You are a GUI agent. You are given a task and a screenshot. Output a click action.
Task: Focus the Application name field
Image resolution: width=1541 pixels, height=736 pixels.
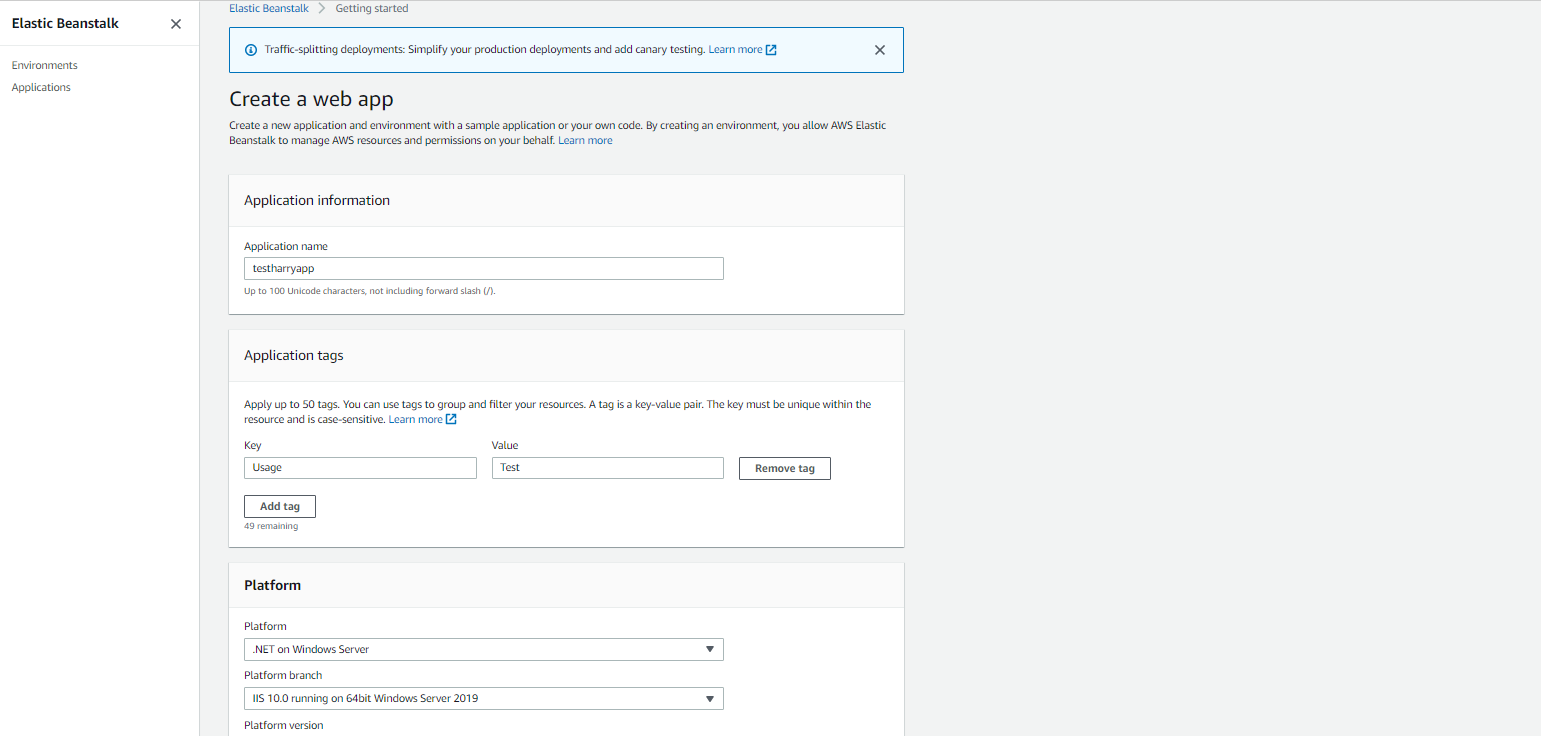(483, 268)
